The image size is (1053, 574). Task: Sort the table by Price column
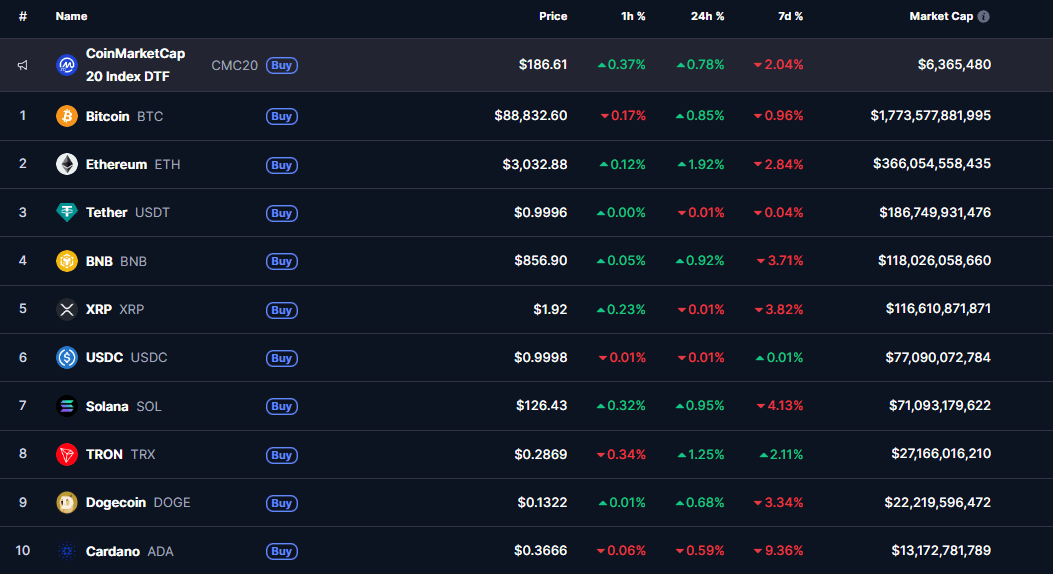tap(552, 16)
